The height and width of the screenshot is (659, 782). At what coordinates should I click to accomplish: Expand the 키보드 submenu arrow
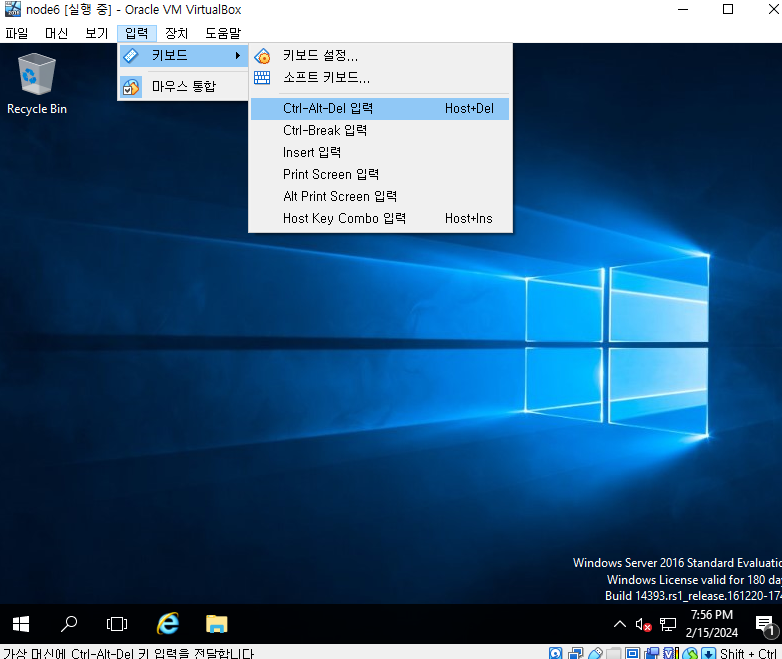tap(238, 55)
